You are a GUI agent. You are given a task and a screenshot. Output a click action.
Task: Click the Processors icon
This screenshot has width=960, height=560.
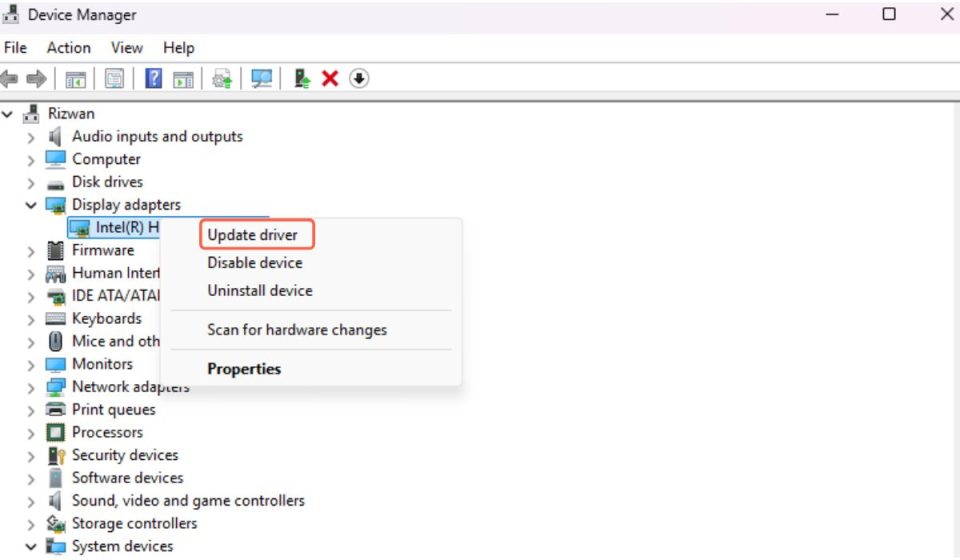tap(55, 433)
